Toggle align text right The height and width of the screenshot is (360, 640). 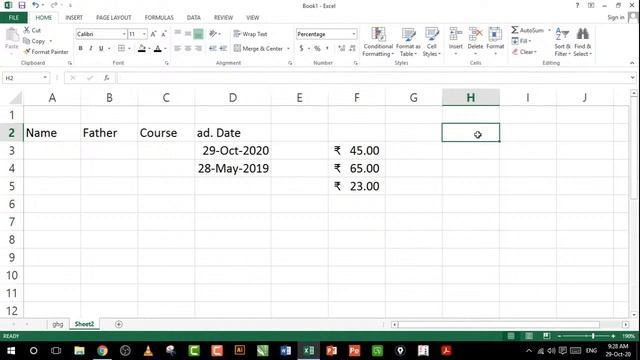coord(198,49)
